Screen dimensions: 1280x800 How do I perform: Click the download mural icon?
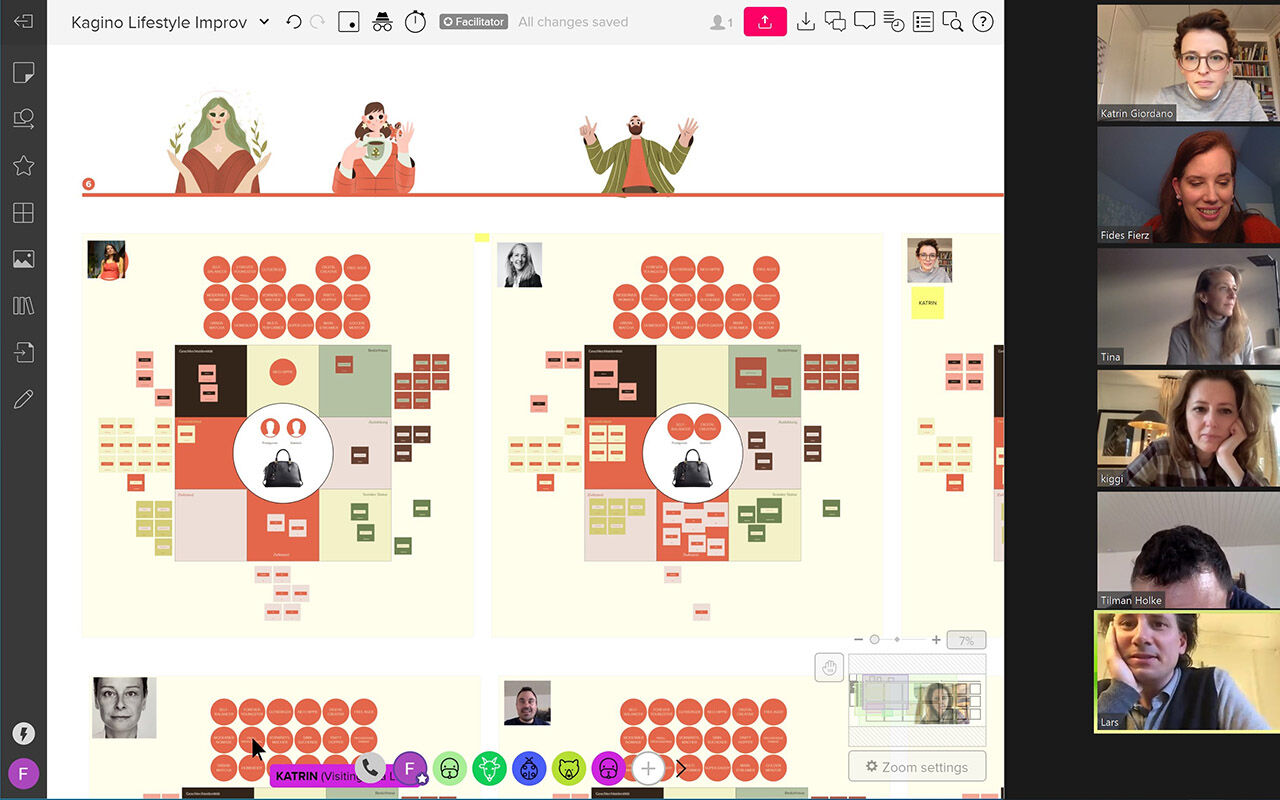pyautogui.click(x=805, y=22)
